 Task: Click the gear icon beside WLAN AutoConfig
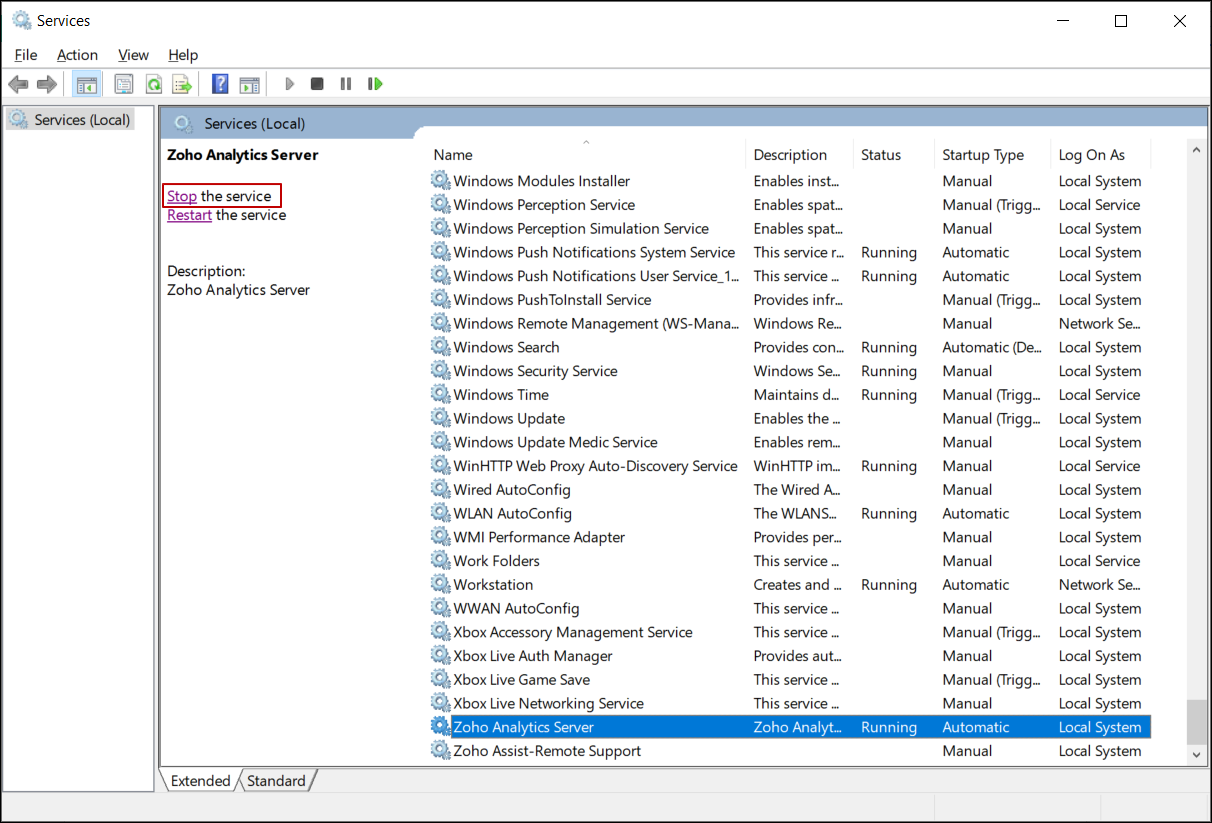(440, 513)
